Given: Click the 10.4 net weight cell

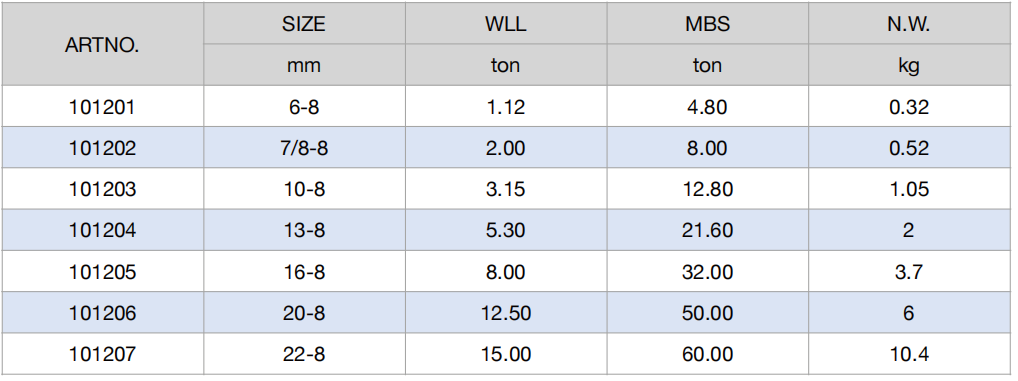Looking at the screenshot, I should [x=908, y=354].
